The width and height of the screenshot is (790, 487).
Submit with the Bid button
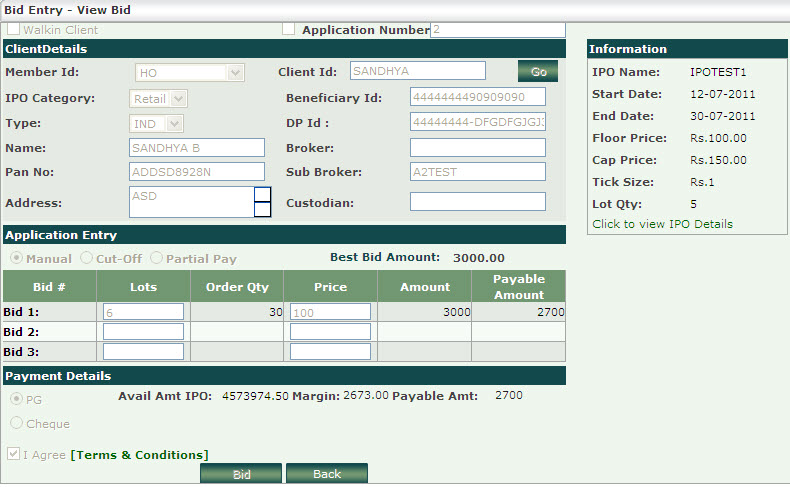(241, 474)
